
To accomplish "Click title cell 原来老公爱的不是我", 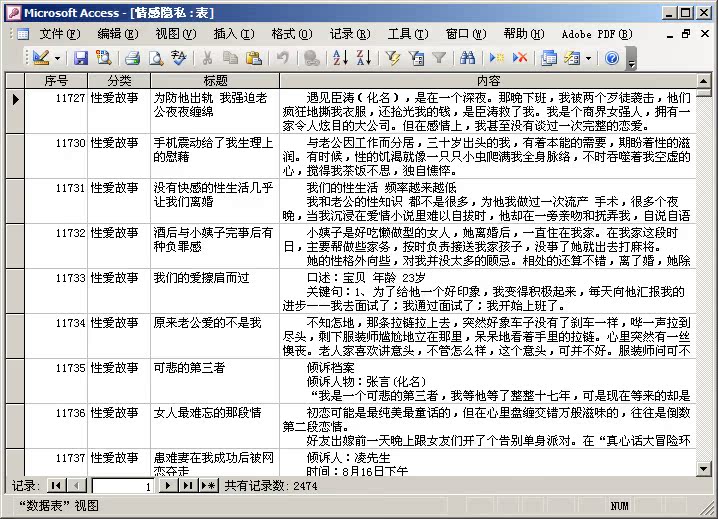I will (215, 336).
